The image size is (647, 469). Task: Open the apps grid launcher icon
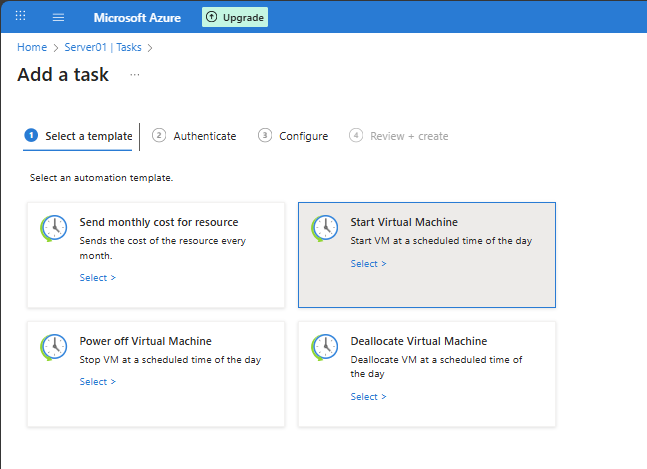pos(20,17)
